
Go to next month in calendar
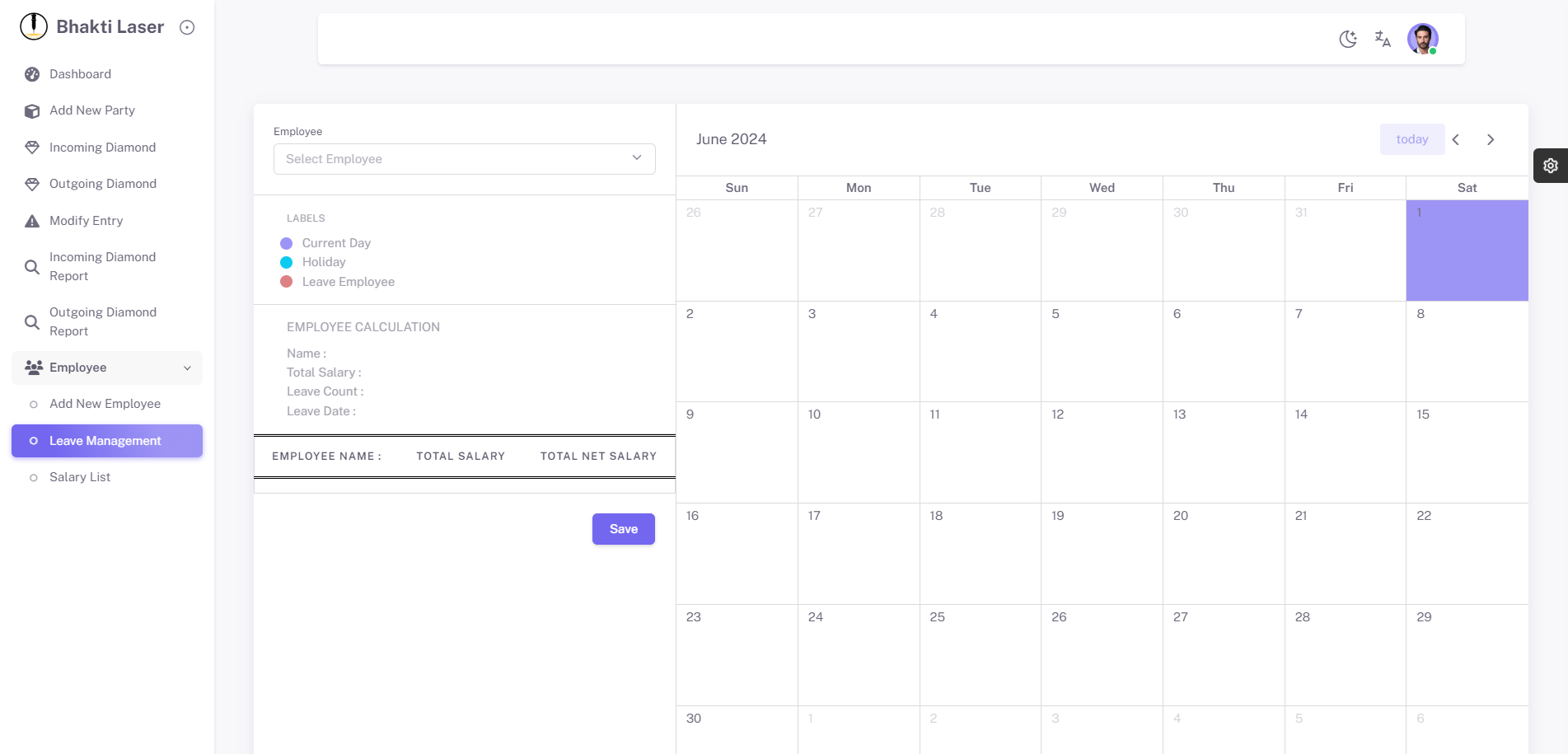point(1491,139)
